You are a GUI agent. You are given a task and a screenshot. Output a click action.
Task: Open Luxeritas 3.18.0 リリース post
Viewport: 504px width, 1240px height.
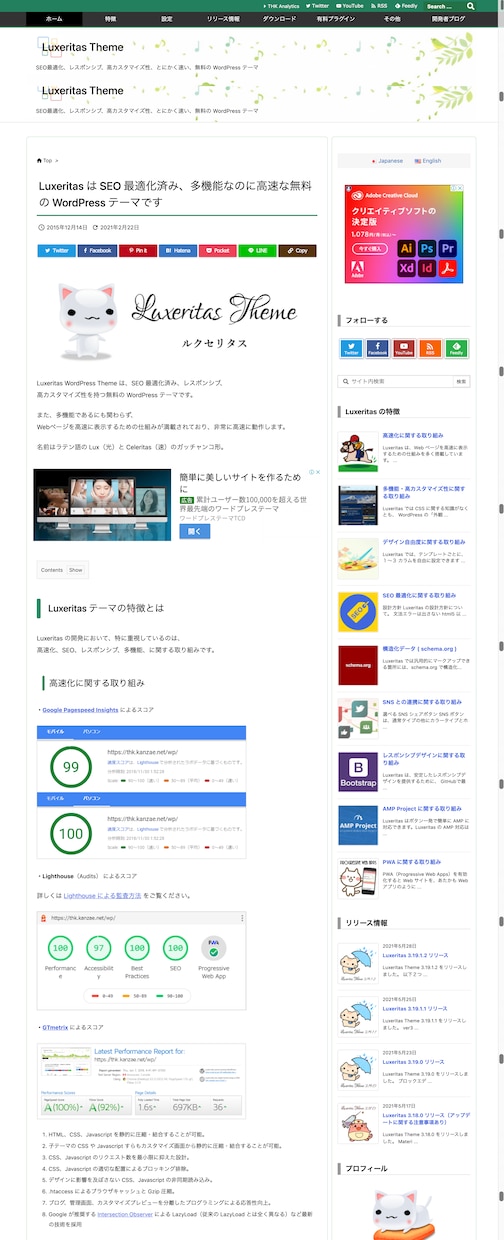[425, 1119]
